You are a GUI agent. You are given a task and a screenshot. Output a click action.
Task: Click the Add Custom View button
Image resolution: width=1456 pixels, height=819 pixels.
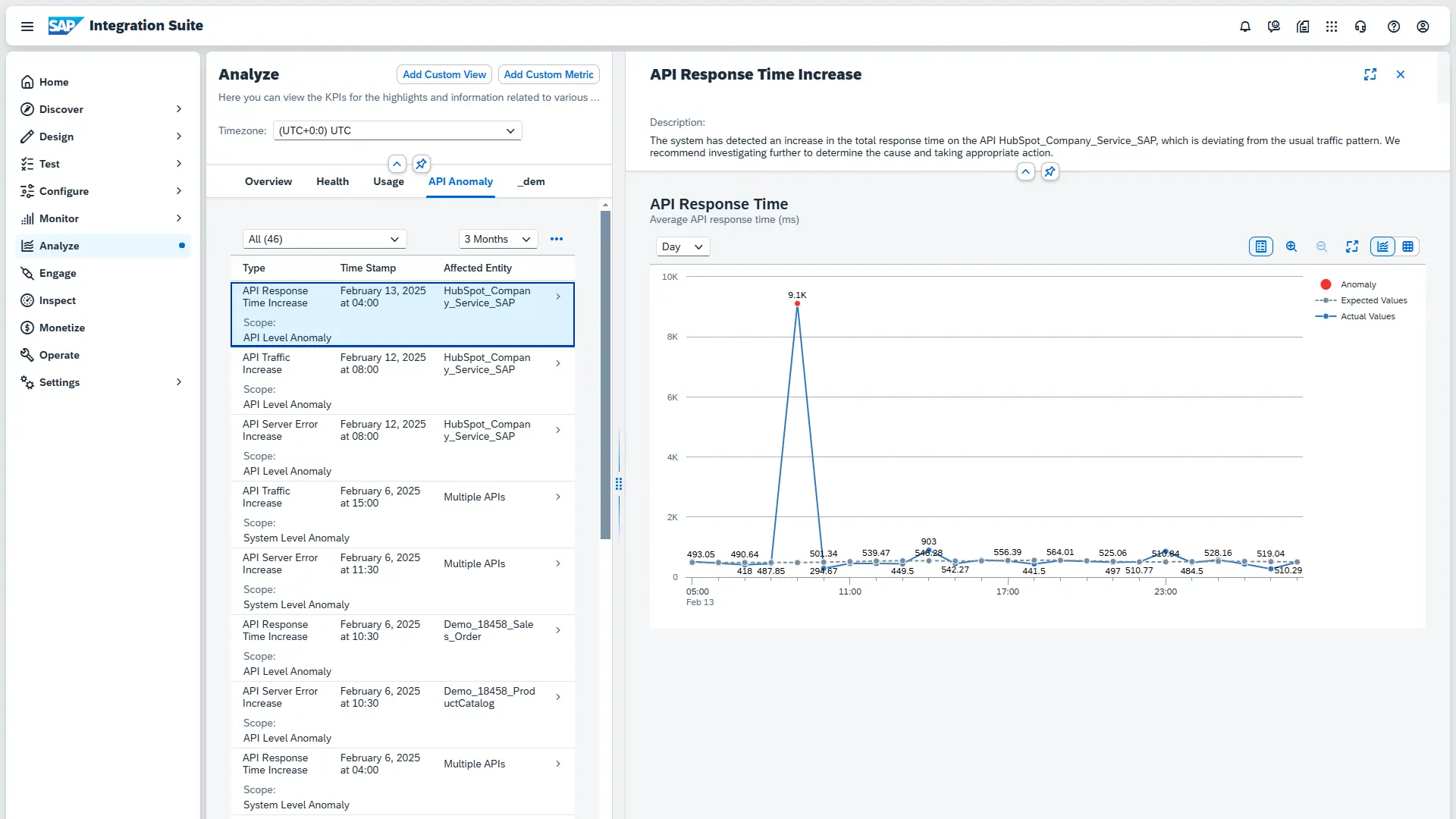click(444, 74)
